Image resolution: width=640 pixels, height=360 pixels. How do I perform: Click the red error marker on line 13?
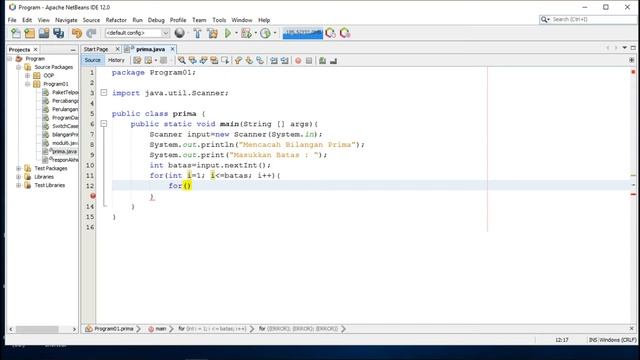coord(93,196)
